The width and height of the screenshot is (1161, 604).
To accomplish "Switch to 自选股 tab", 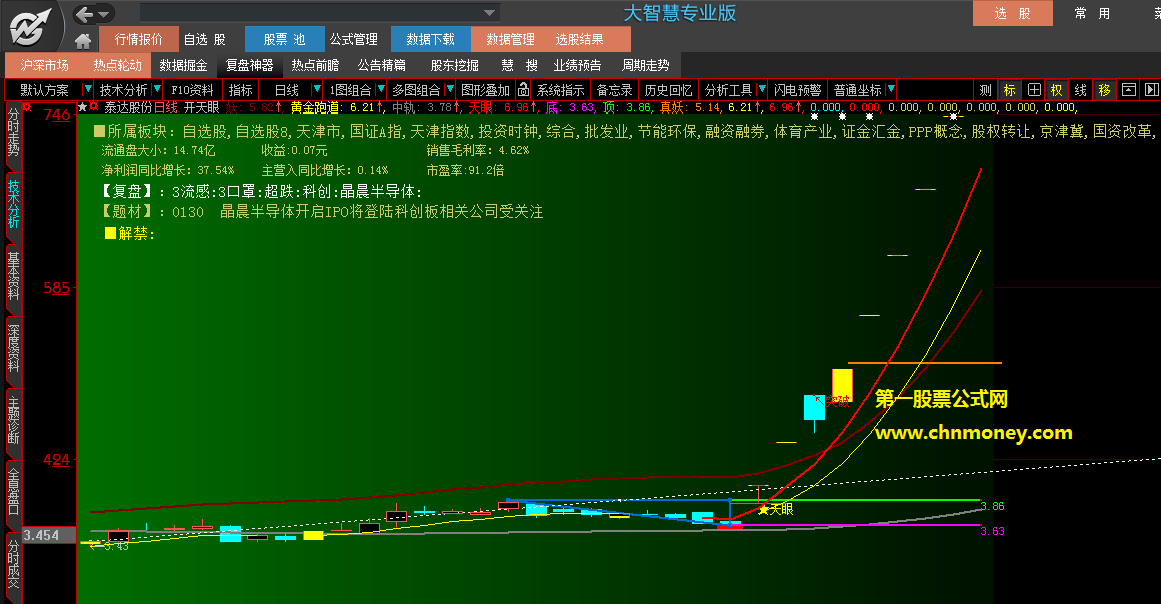I will 205,39.
